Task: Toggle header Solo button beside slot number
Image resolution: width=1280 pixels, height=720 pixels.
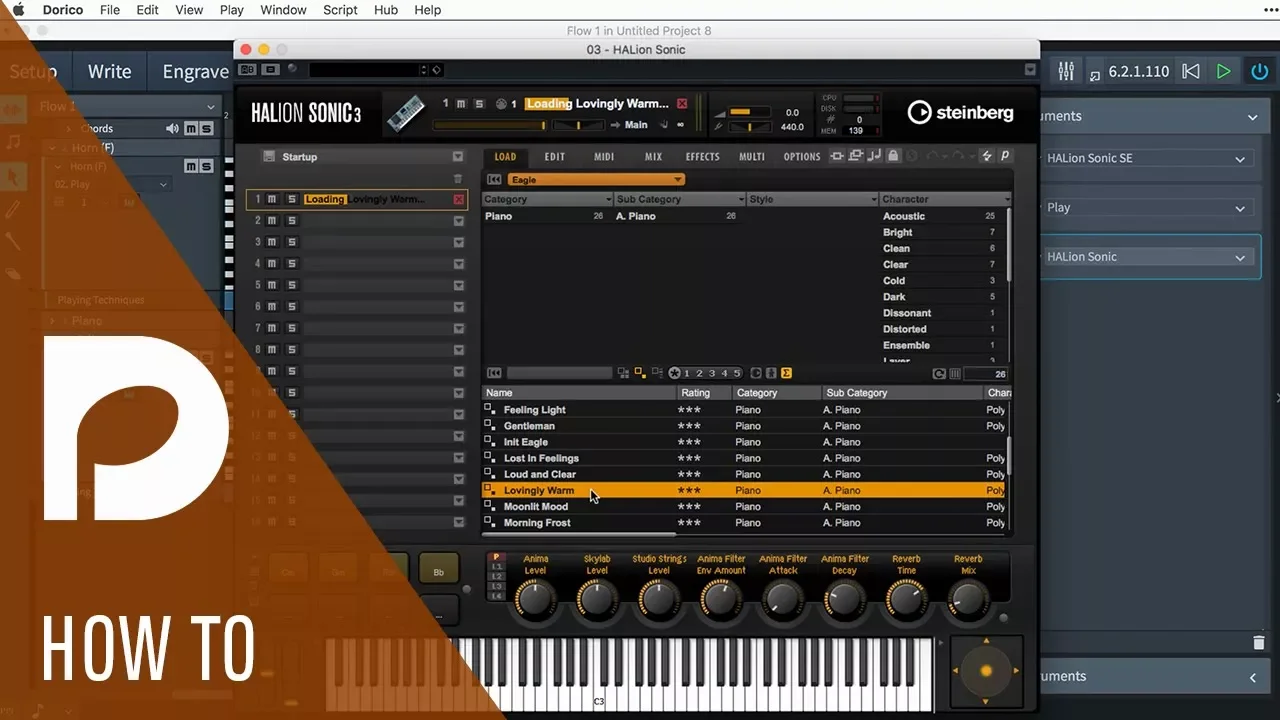Action: (x=478, y=104)
